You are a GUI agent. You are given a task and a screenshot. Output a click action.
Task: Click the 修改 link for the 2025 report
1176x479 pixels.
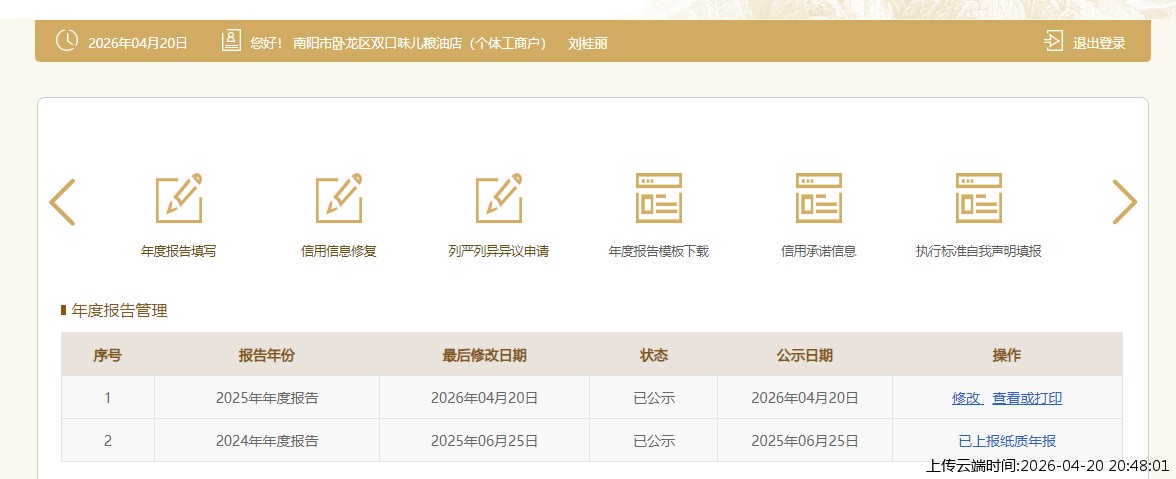click(966, 398)
